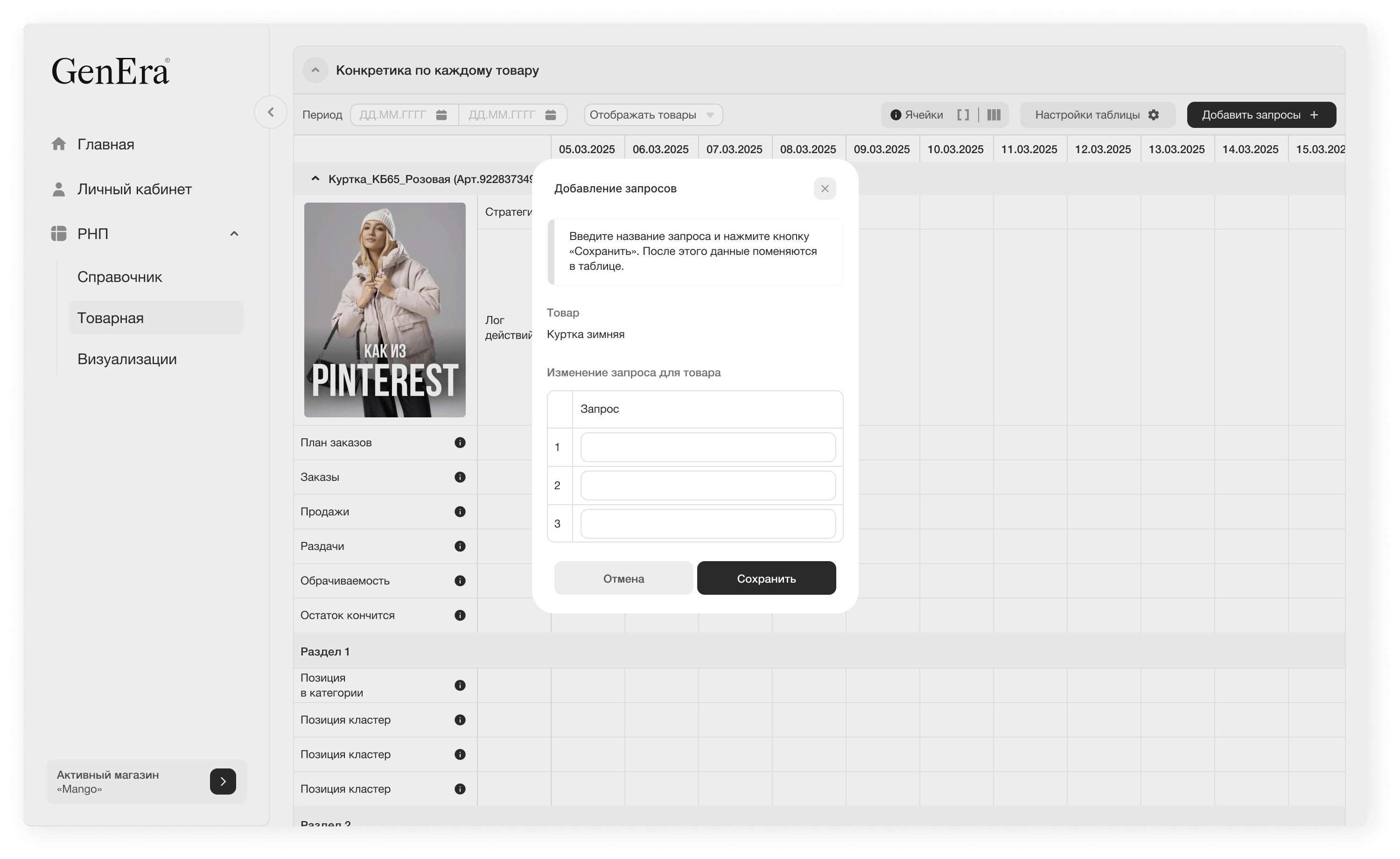Go to Главная page
The width and height of the screenshot is (1400, 859).
105,144
